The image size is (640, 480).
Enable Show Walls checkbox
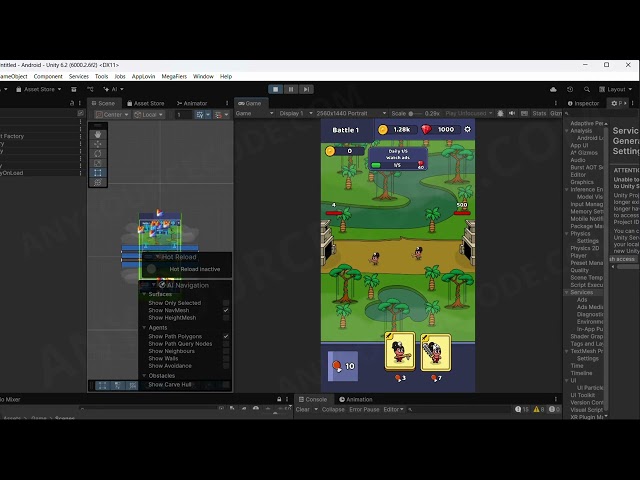pos(226,358)
